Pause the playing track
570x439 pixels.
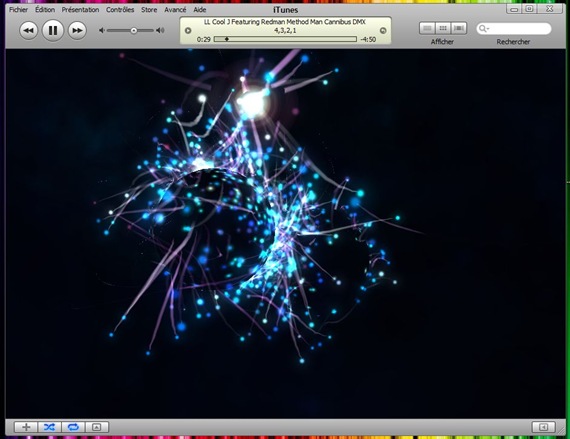(53, 31)
